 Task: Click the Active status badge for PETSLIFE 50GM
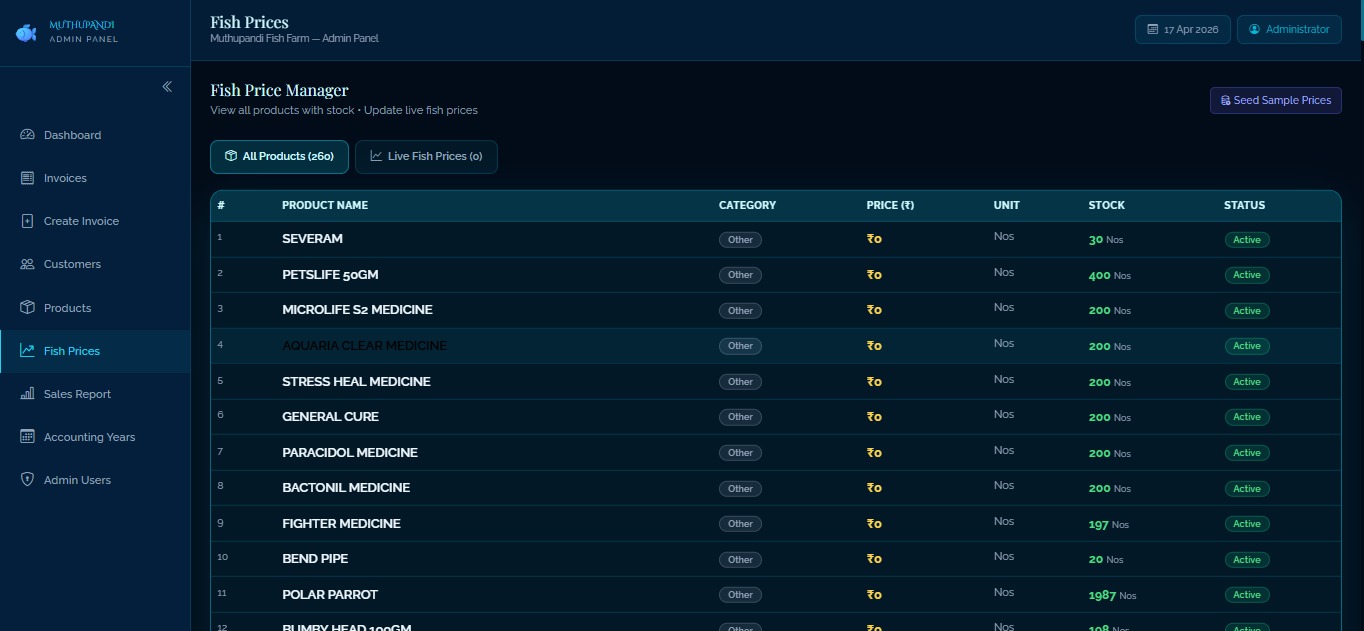click(x=1246, y=275)
